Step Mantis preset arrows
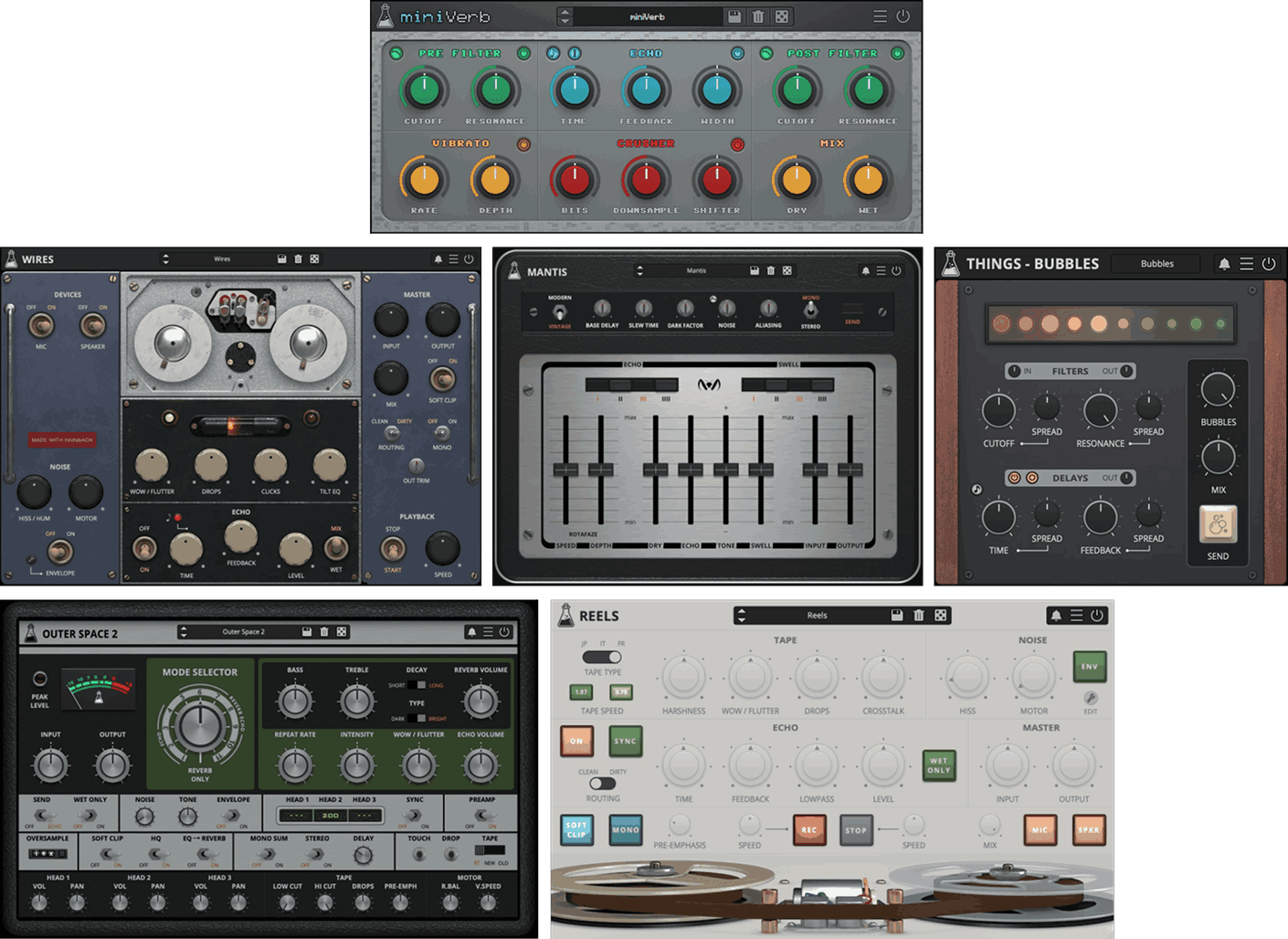 click(639, 270)
